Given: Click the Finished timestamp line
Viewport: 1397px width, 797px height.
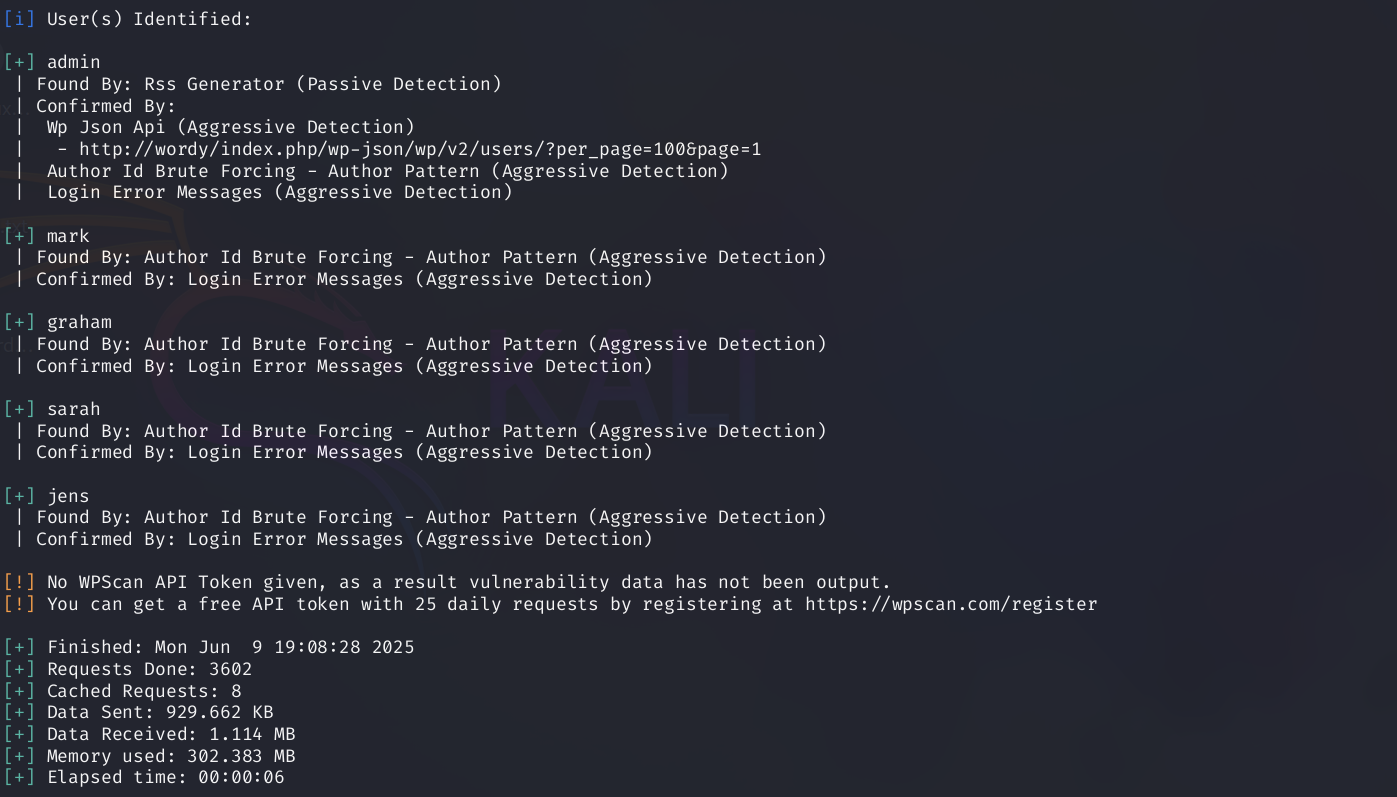Looking at the screenshot, I should click(230, 647).
